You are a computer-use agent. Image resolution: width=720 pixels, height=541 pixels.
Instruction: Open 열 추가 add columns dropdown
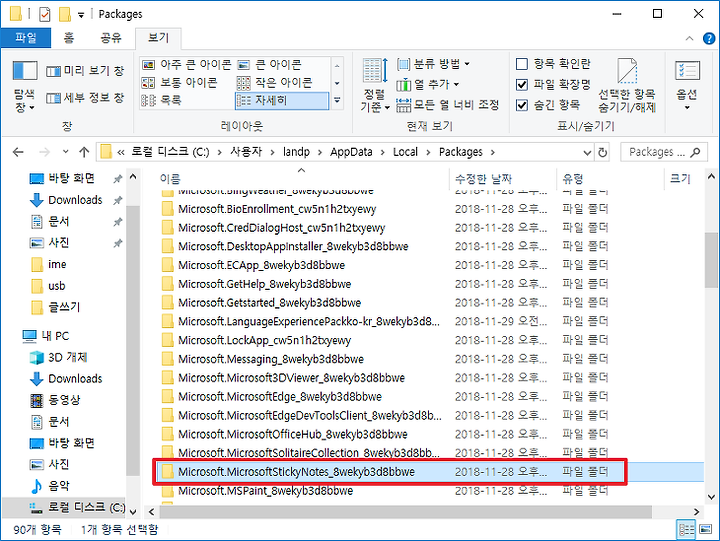pos(428,85)
